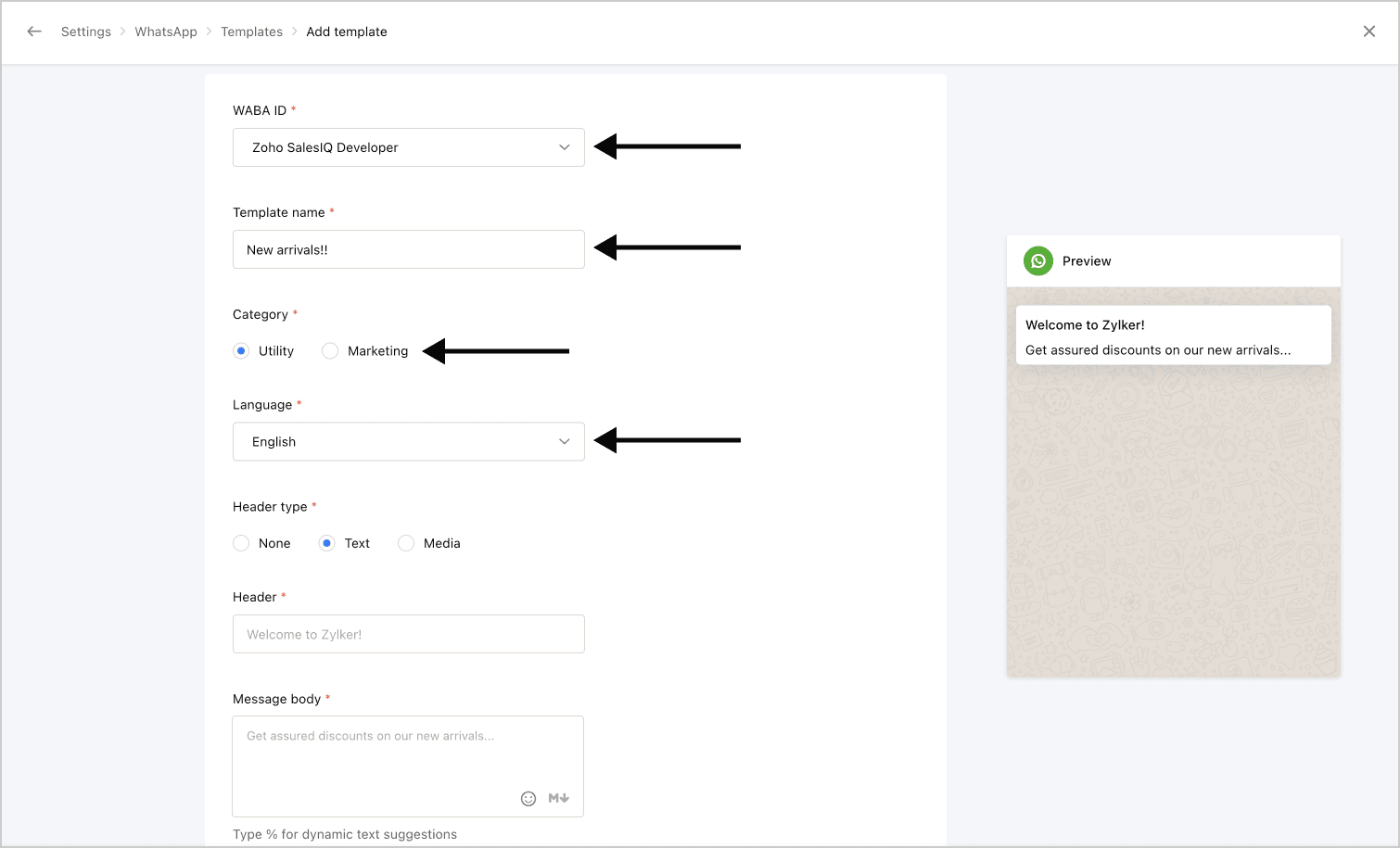Viewport: 1400px width, 848px height.
Task: Click the Preview panel title
Action: [x=1087, y=261]
